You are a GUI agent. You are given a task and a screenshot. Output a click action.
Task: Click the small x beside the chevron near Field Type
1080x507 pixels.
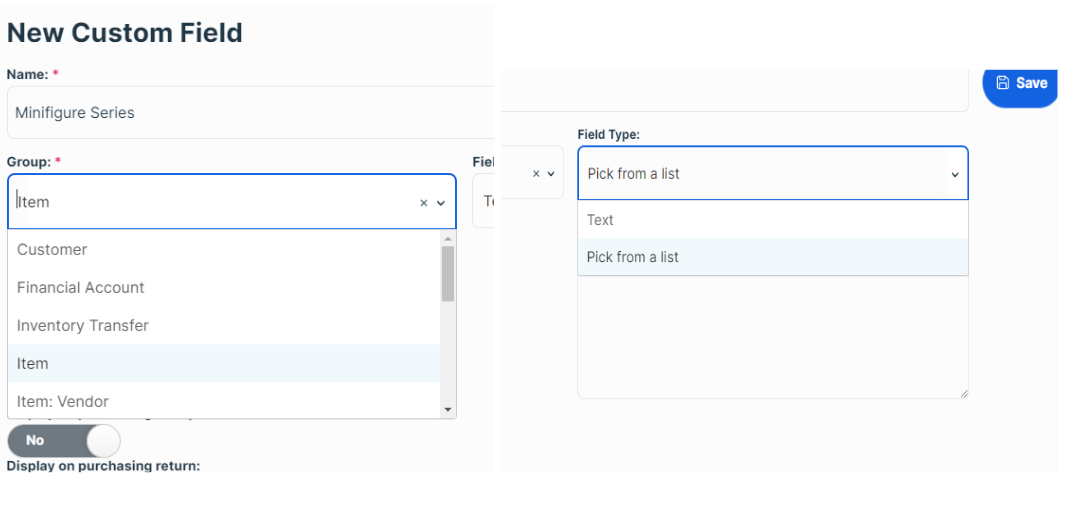point(536,174)
